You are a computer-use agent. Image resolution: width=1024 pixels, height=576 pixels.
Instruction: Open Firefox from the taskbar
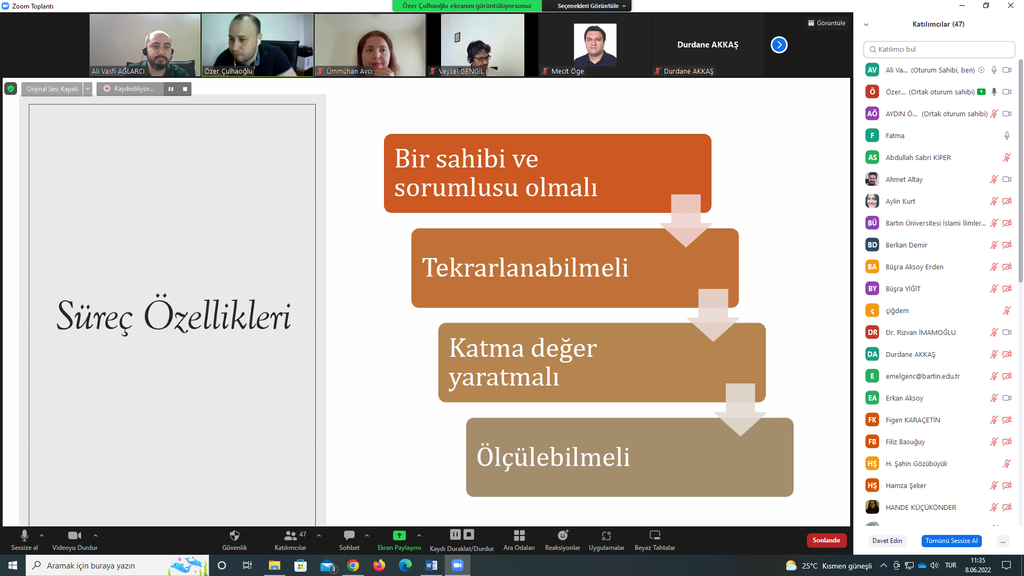379,566
